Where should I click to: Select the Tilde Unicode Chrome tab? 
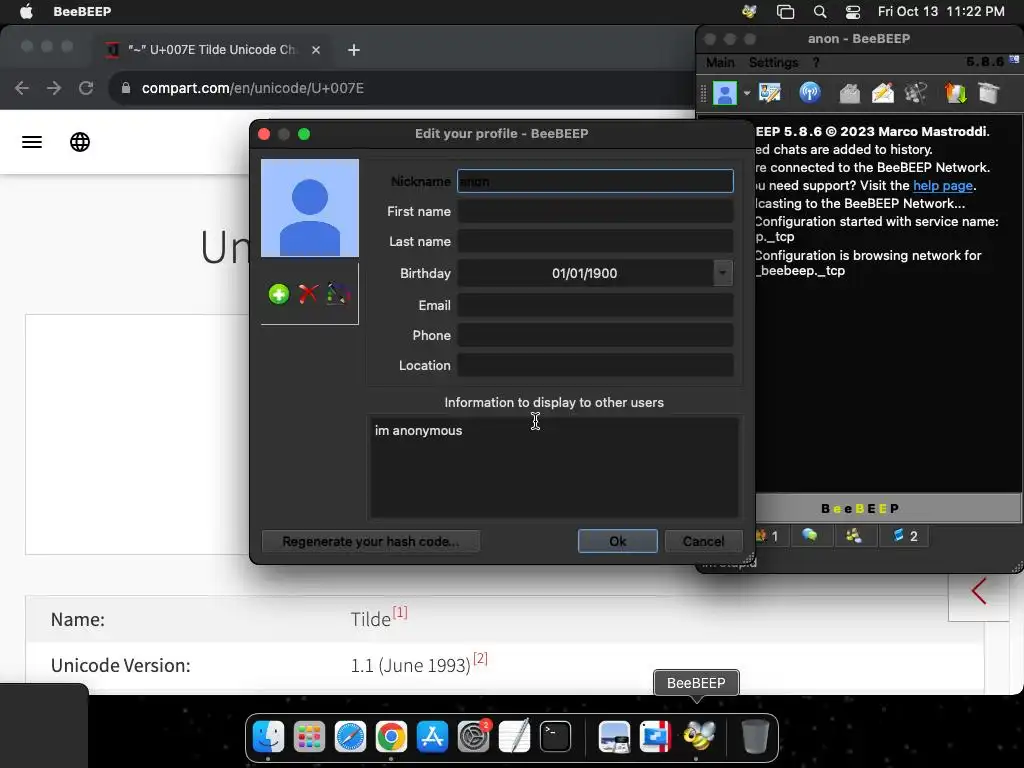tap(210, 50)
